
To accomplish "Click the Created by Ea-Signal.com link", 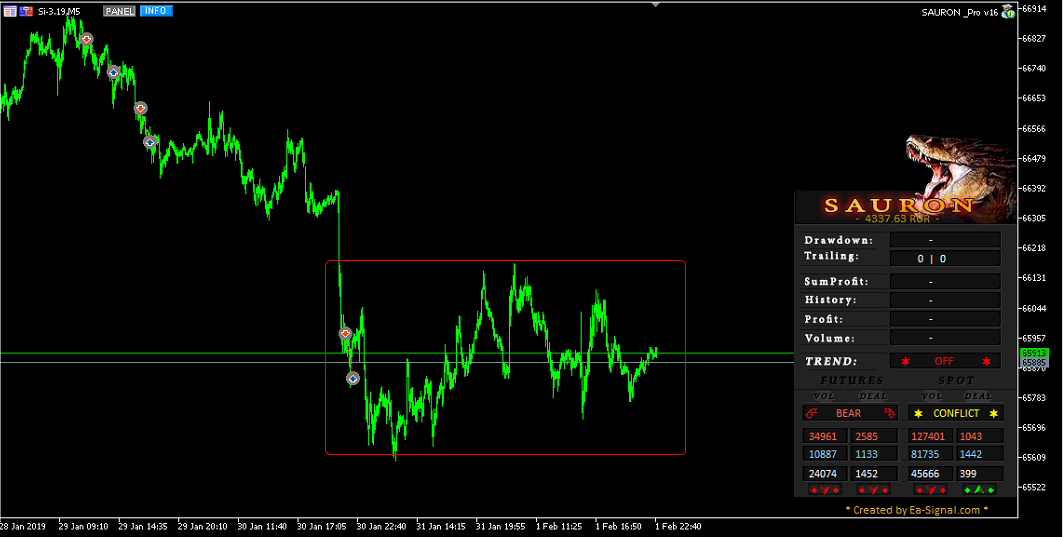I will point(917,510).
